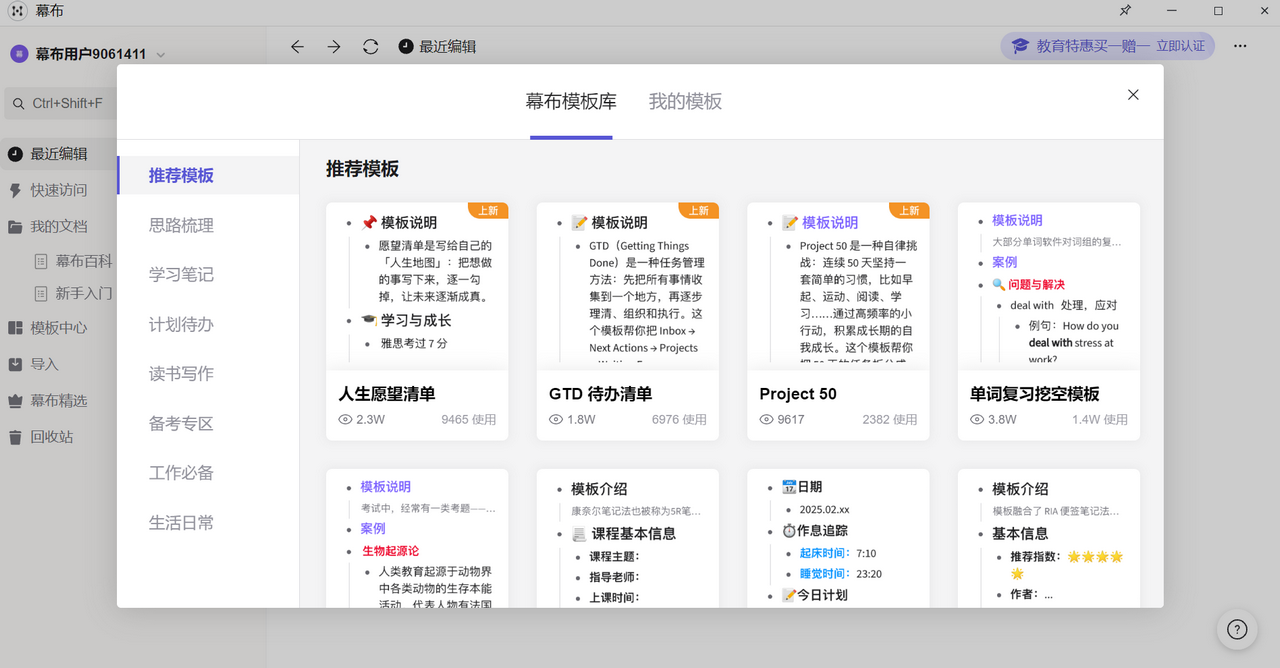This screenshot has width=1280, height=668.
Task: Switch to the 我的模板 tab
Action: pyautogui.click(x=685, y=101)
